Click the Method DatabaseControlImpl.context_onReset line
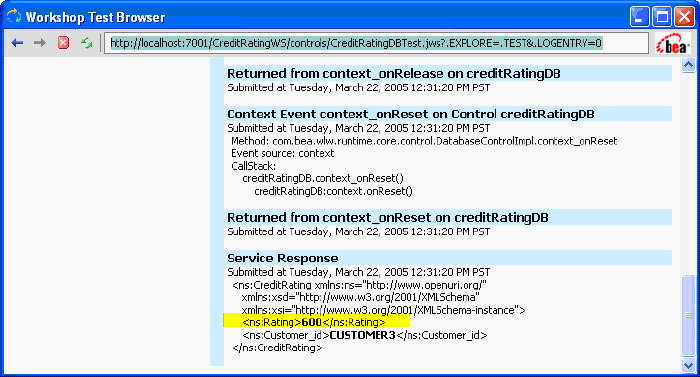The width and height of the screenshot is (700, 377). (x=424, y=141)
